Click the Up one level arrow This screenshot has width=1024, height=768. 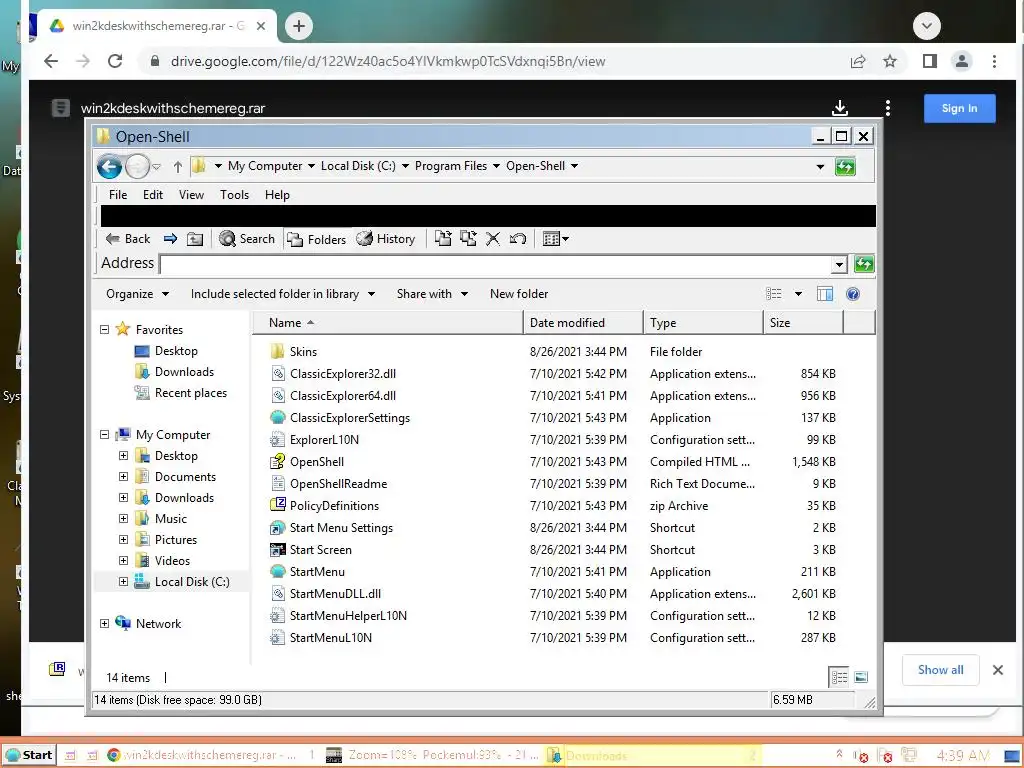[178, 167]
